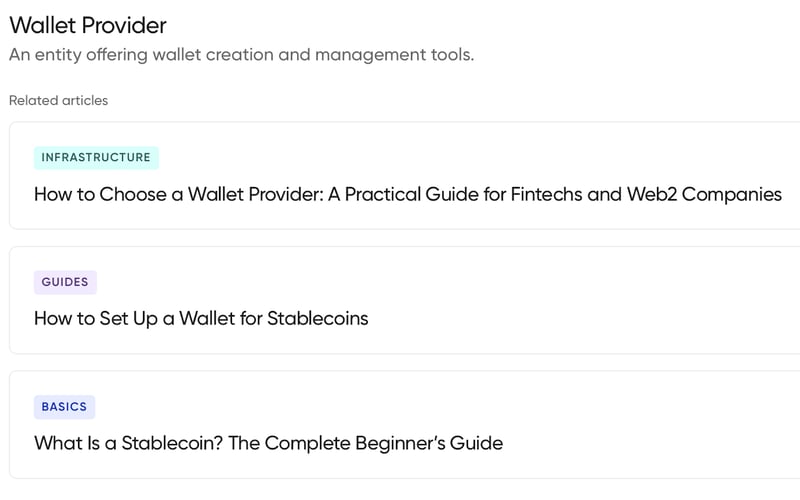Click 'How to Set Up' in the second title
This screenshot has width=800, height=500.
tap(95, 318)
